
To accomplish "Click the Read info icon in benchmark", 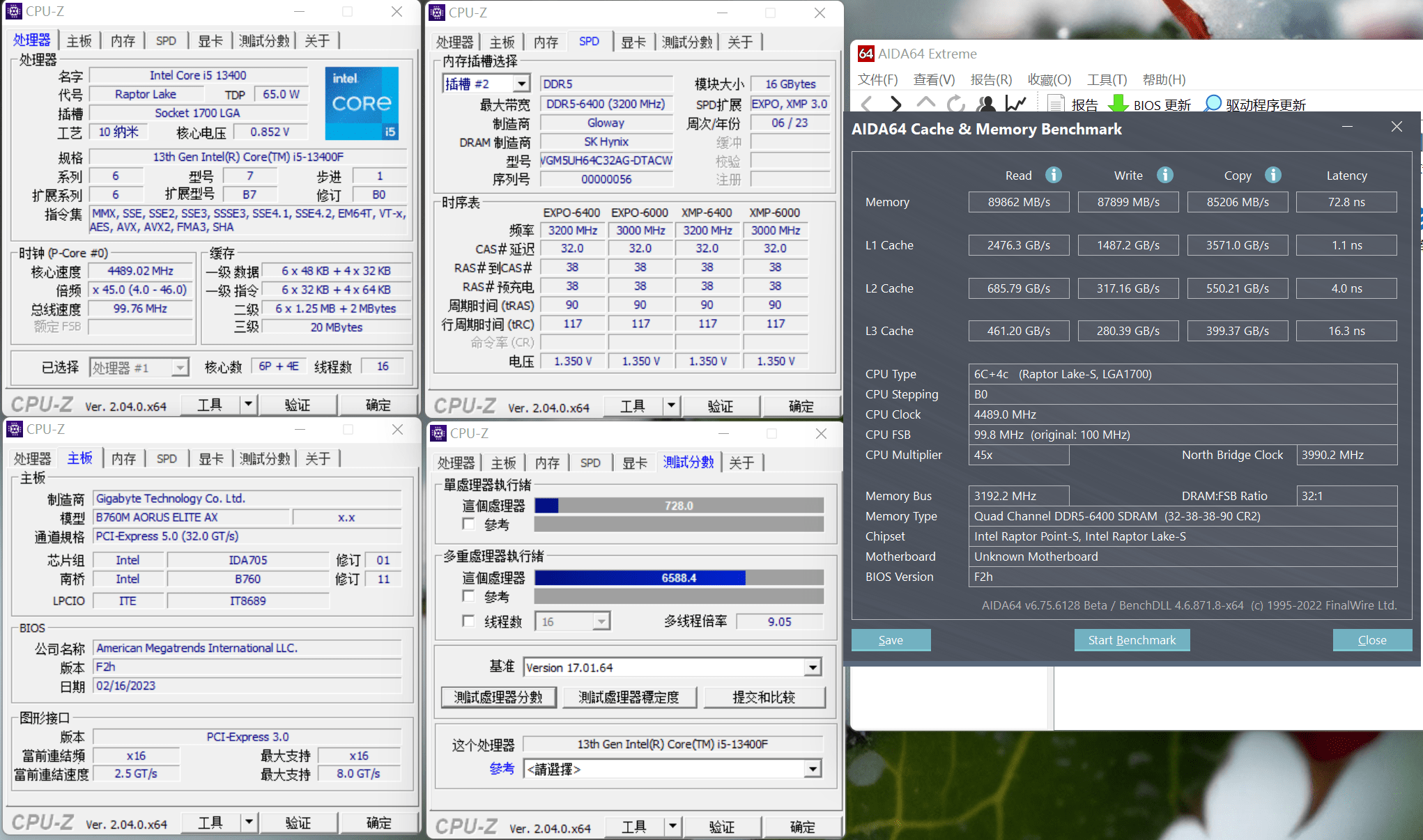I will pyautogui.click(x=1054, y=175).
